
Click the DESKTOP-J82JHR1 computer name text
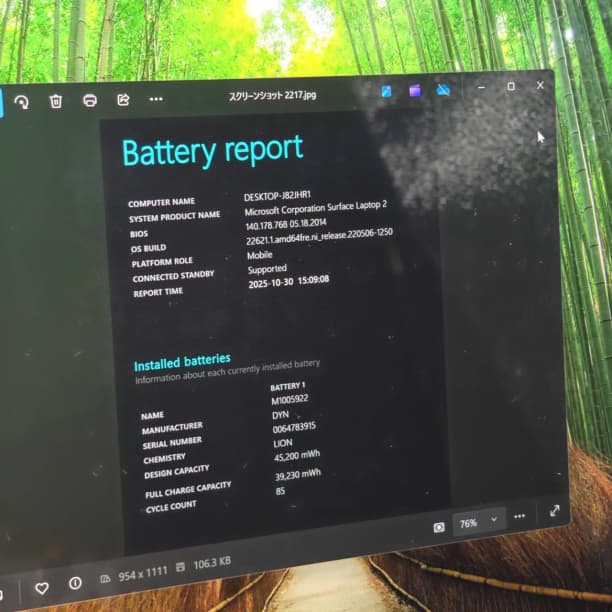click(278, 196)
